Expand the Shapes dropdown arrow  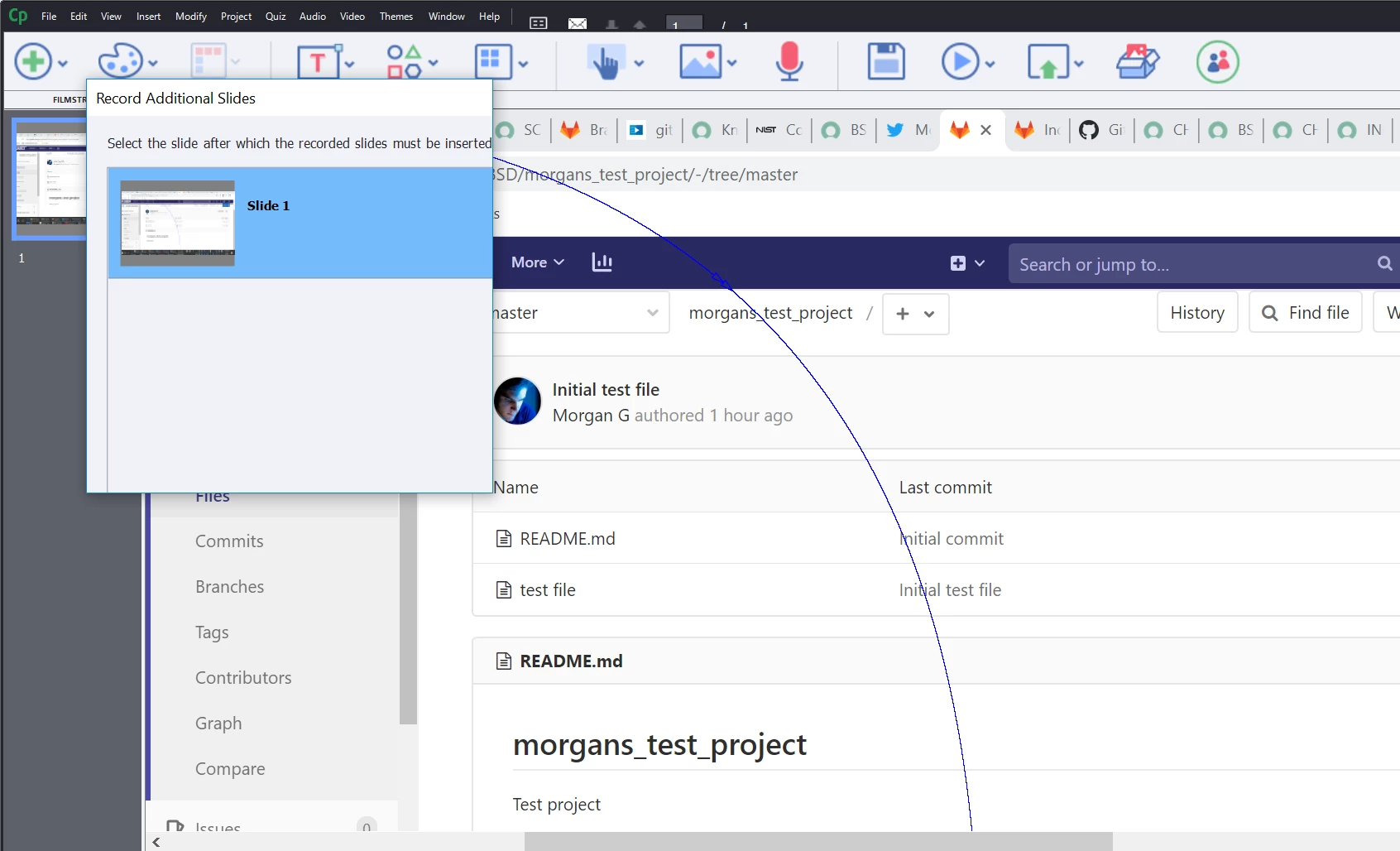tap(433, 64)
